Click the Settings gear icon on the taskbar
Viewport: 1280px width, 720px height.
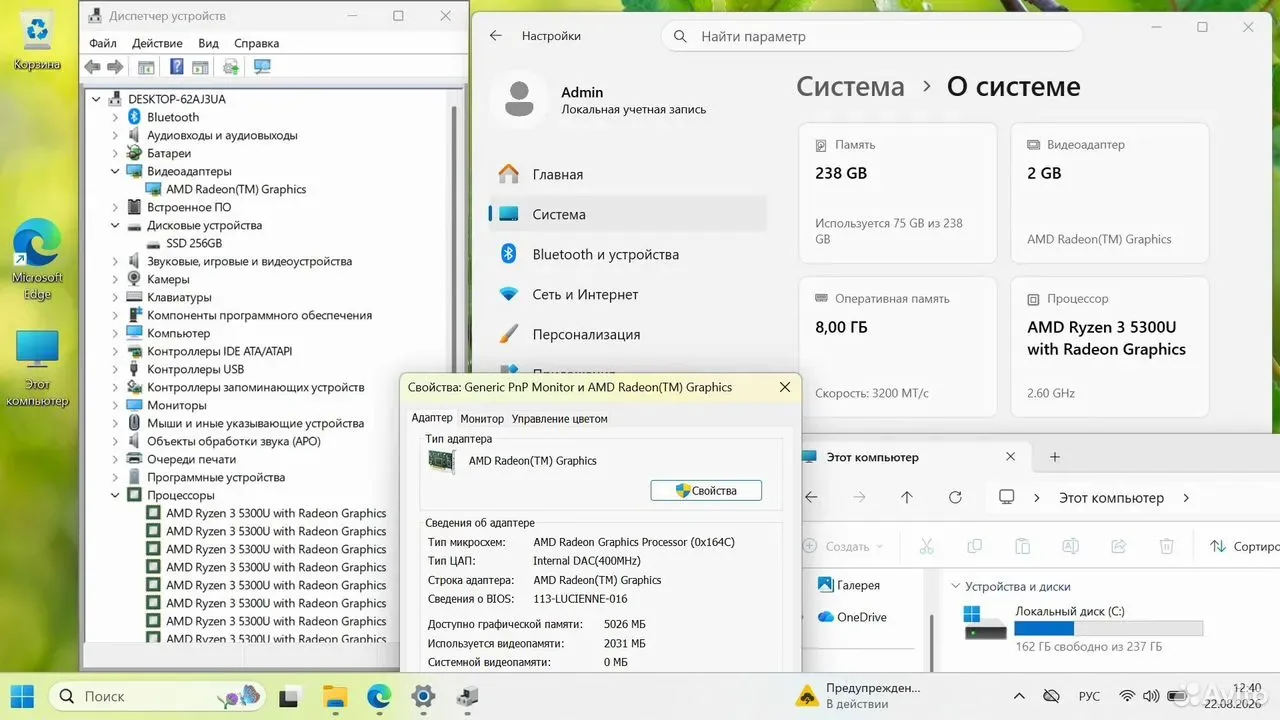[423, 696]
